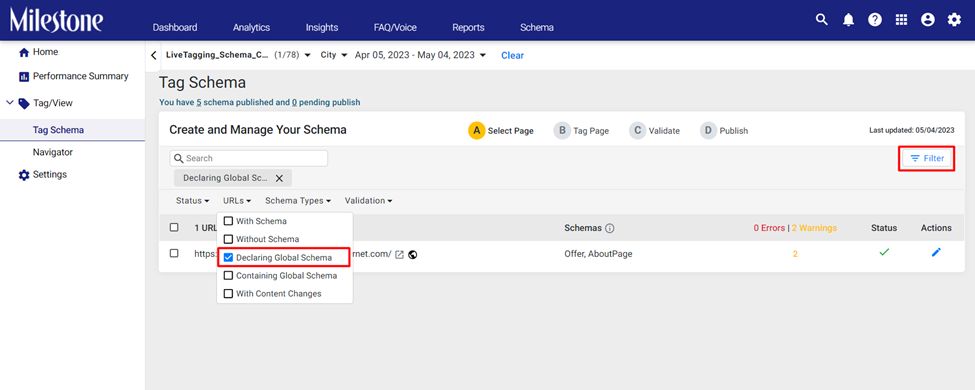Open the apps grid icon

click(901, 20)
